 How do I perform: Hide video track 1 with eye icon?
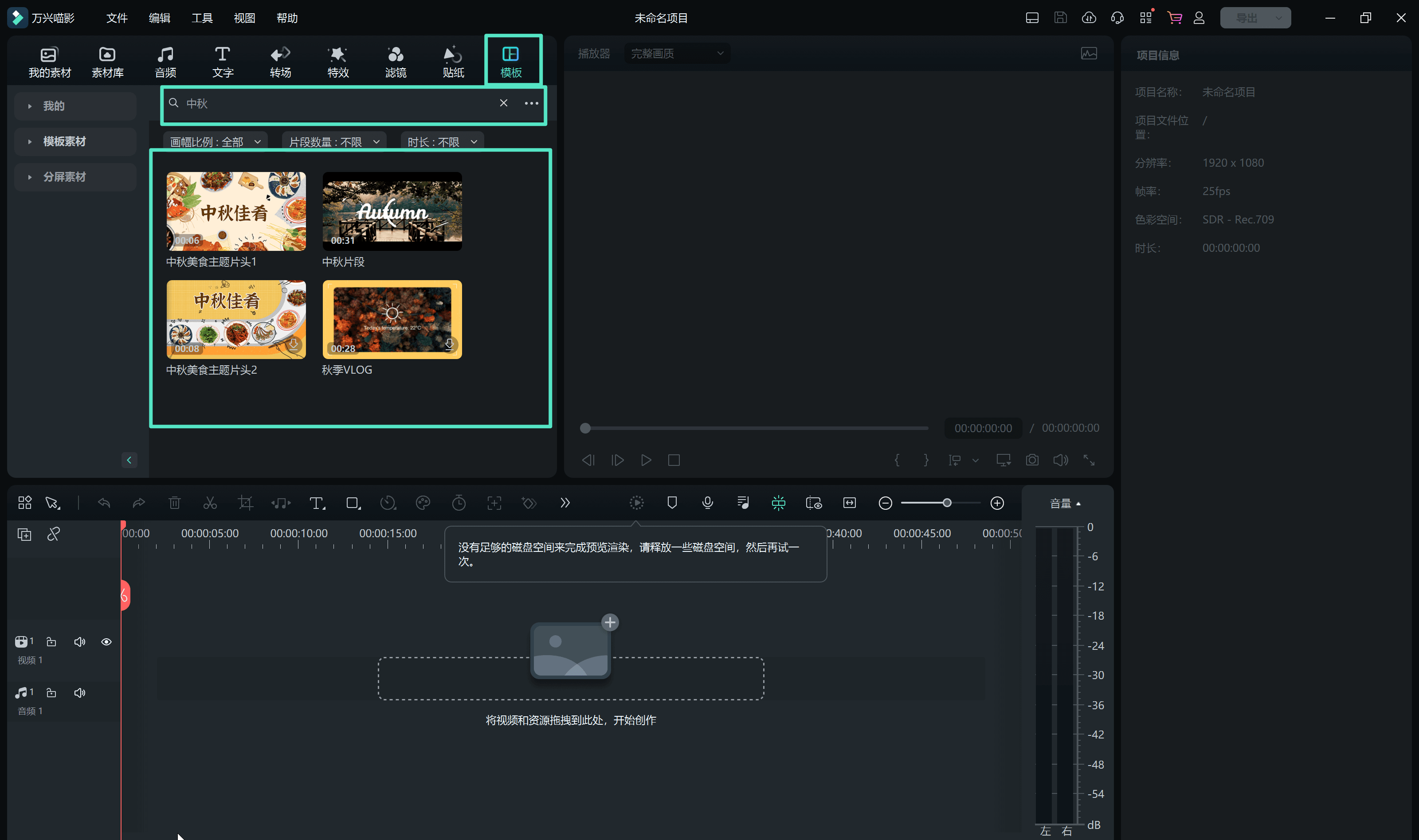pos(106,642)
